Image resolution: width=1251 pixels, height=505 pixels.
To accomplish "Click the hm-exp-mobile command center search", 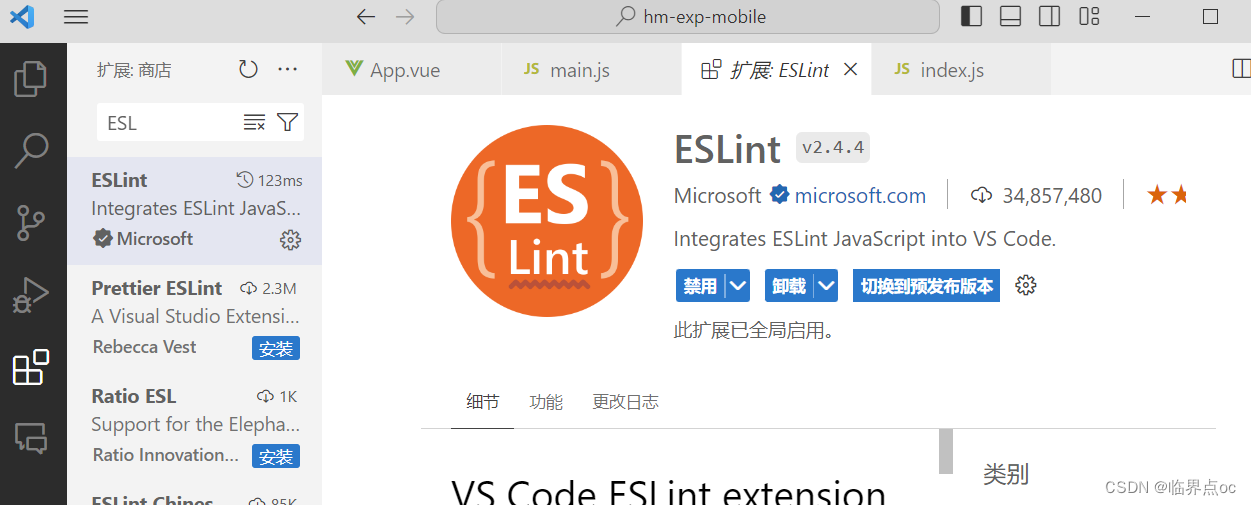I will tap(688, 17).
